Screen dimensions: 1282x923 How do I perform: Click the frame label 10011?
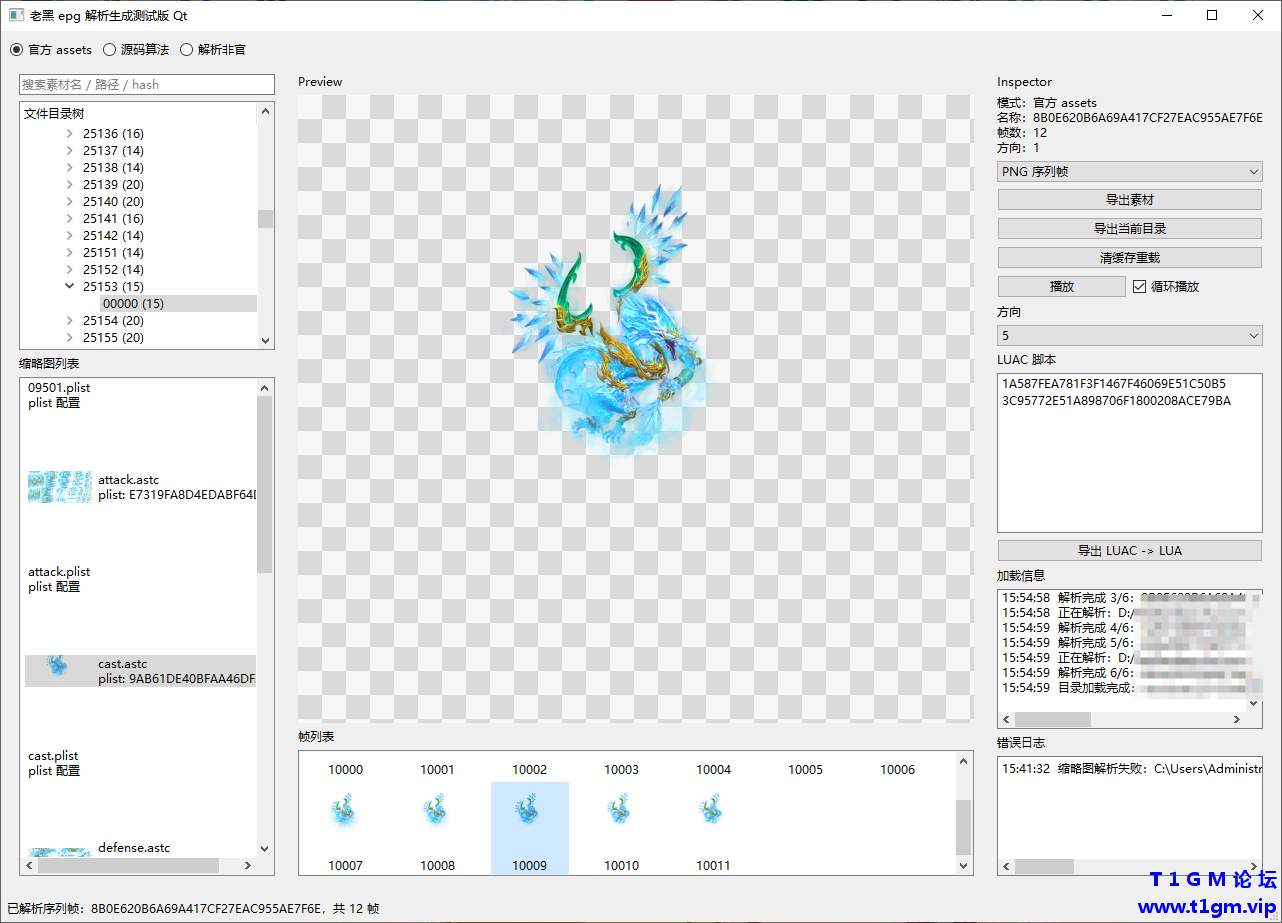[714, 866]
